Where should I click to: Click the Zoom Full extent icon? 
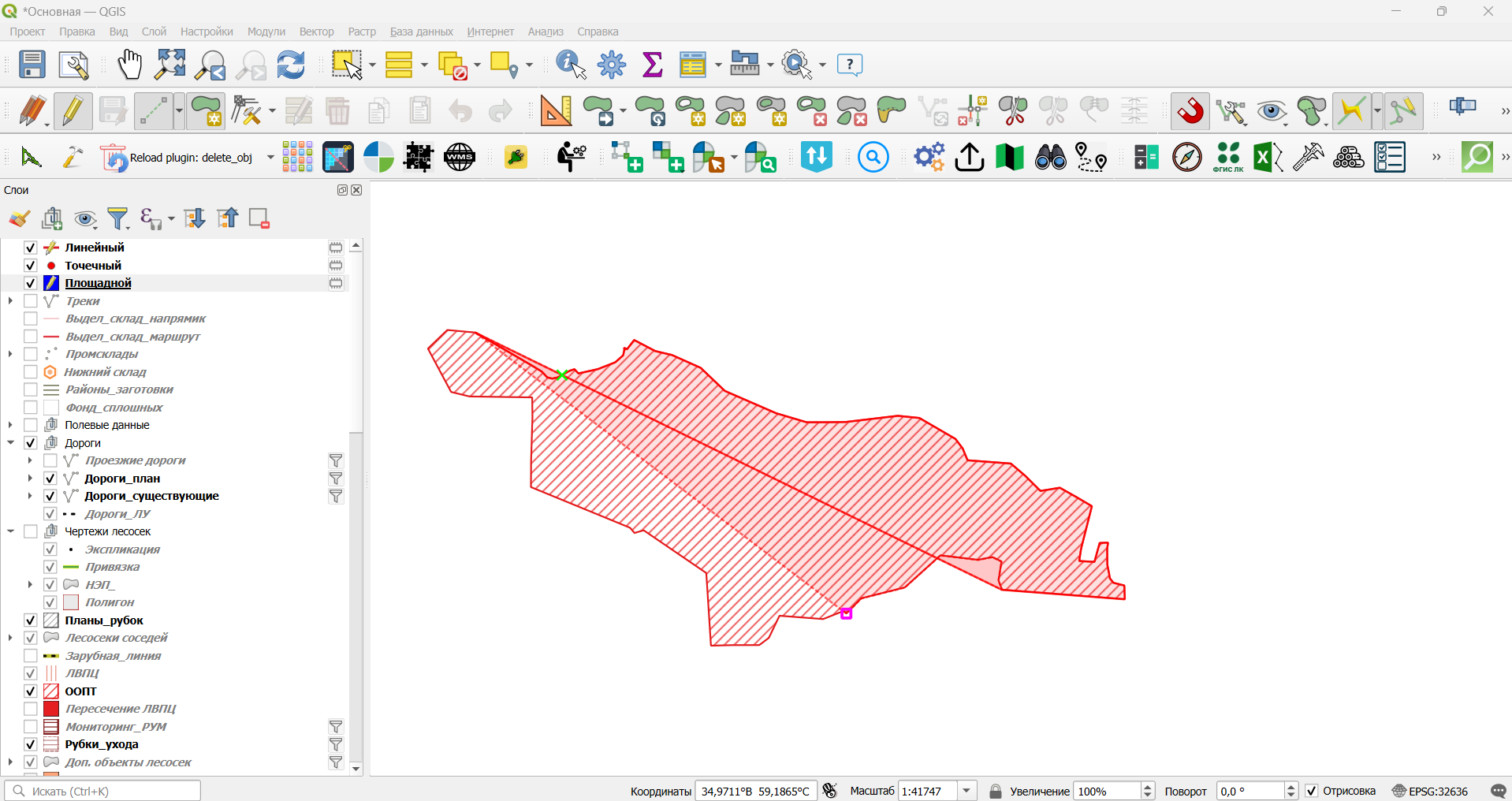(169, 65)
